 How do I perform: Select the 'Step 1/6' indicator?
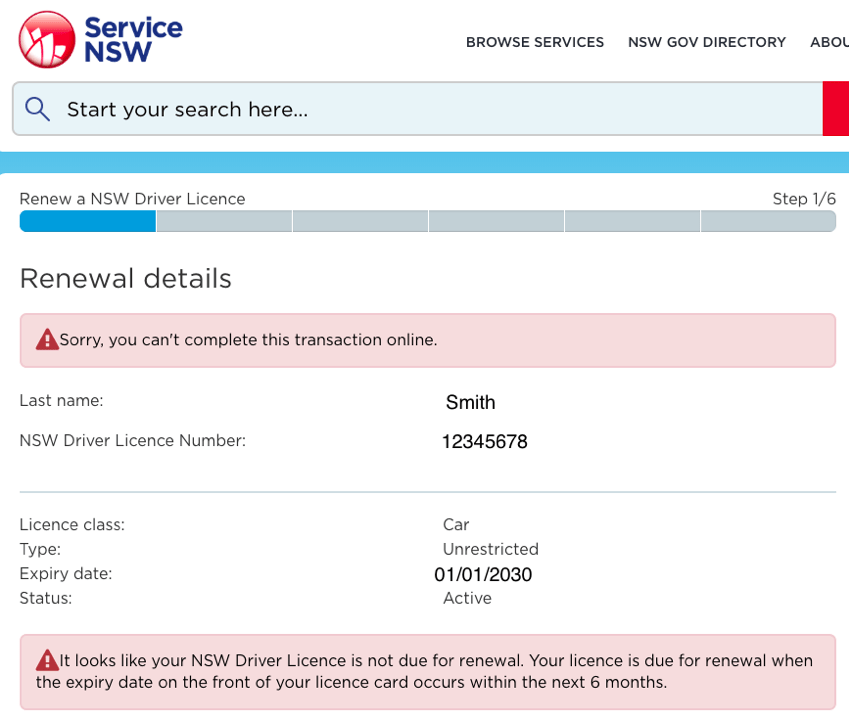(x=804, y=199)
